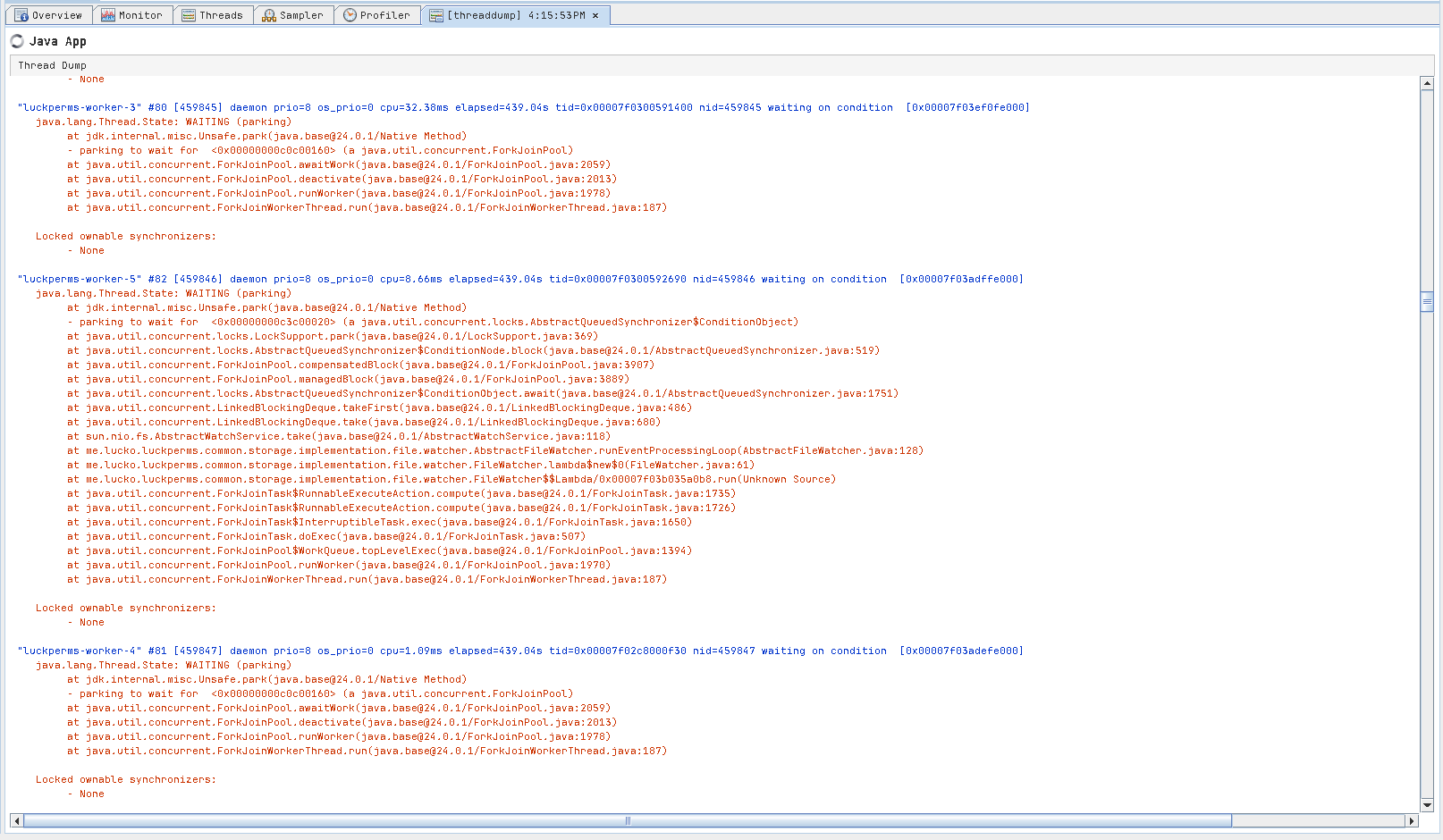
Task: Open the Profiler tab
Action: pos(377,15)
